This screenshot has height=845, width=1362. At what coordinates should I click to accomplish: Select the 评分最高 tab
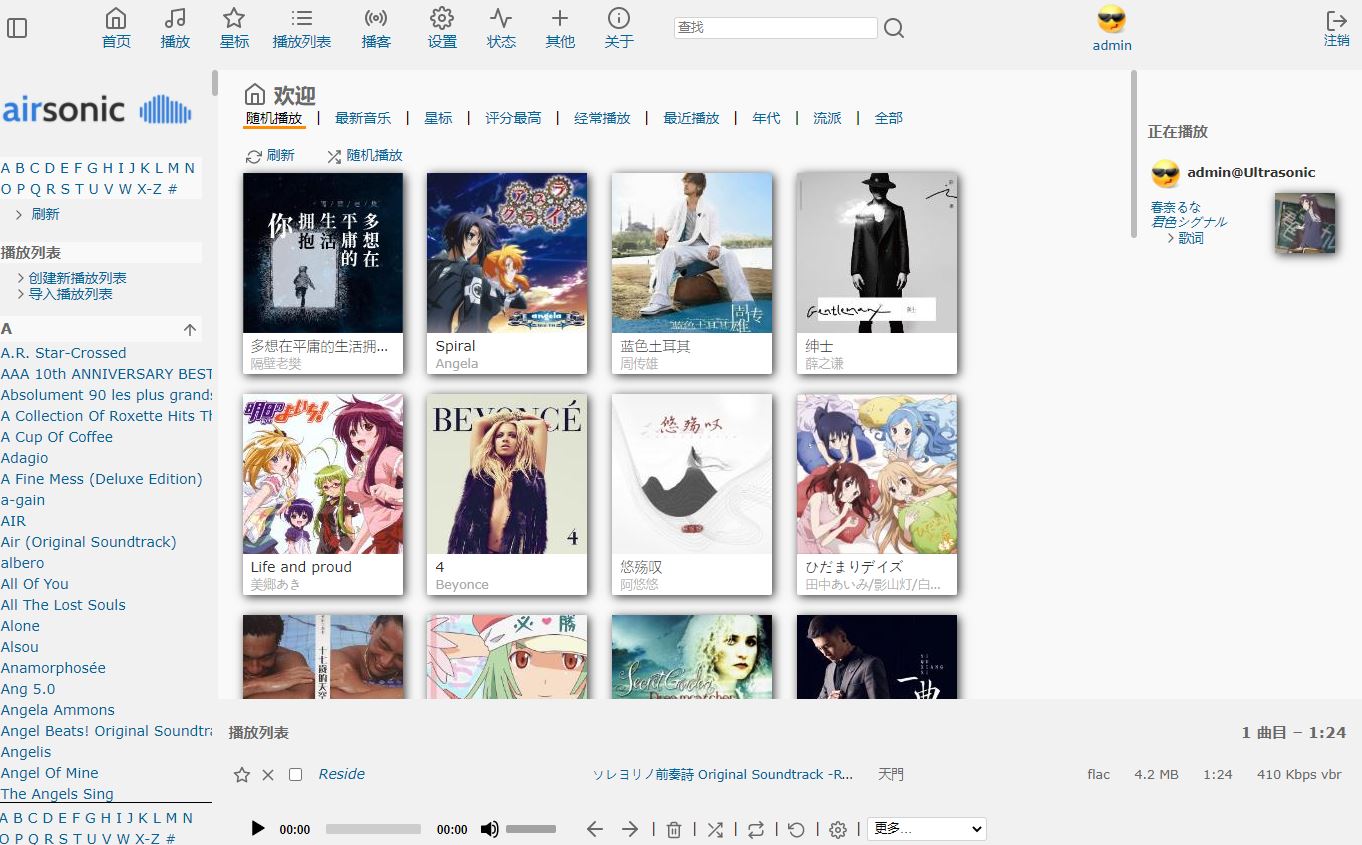point(513,118)
